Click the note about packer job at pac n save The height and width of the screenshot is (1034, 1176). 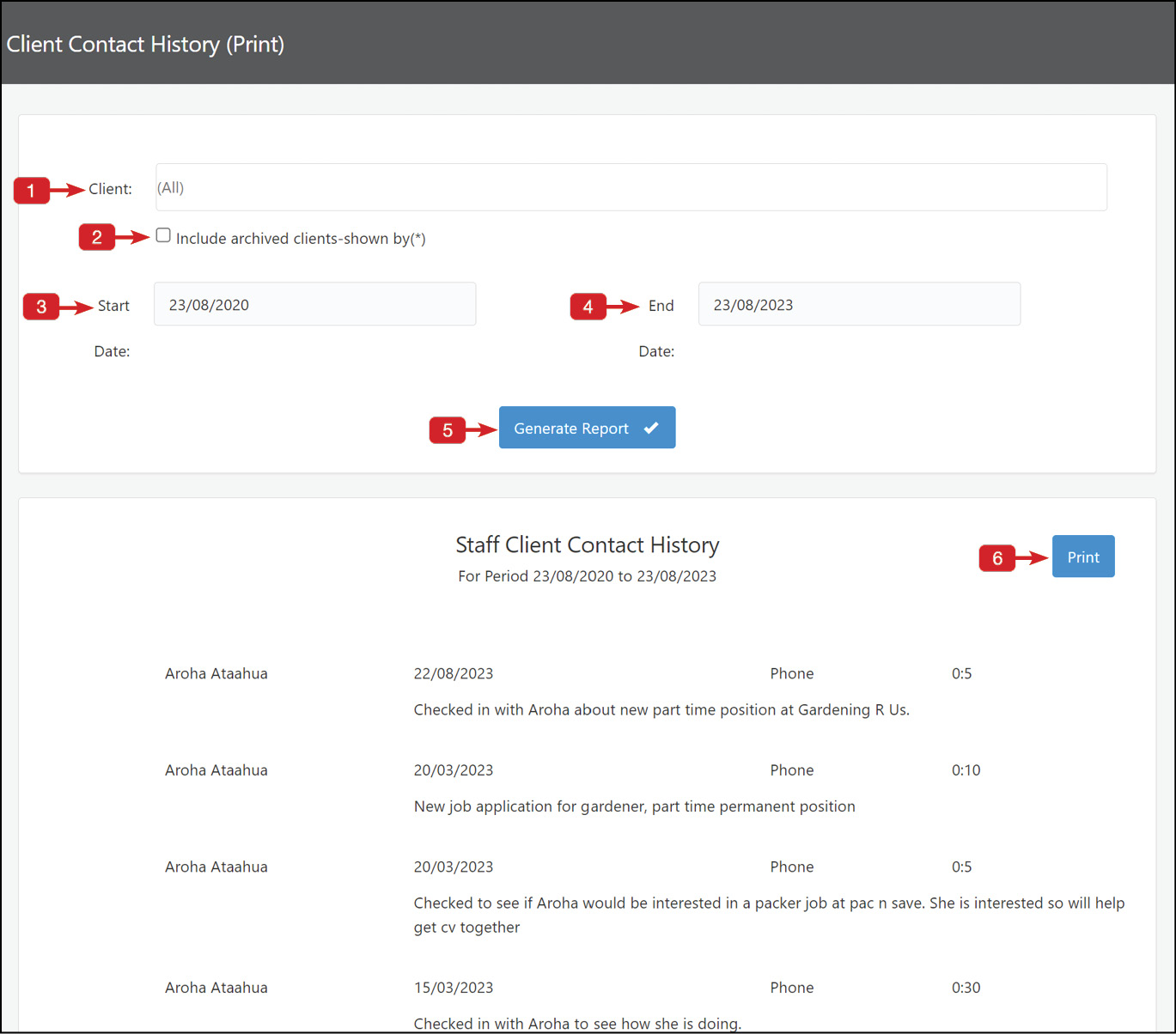click(x=770, y=915)
